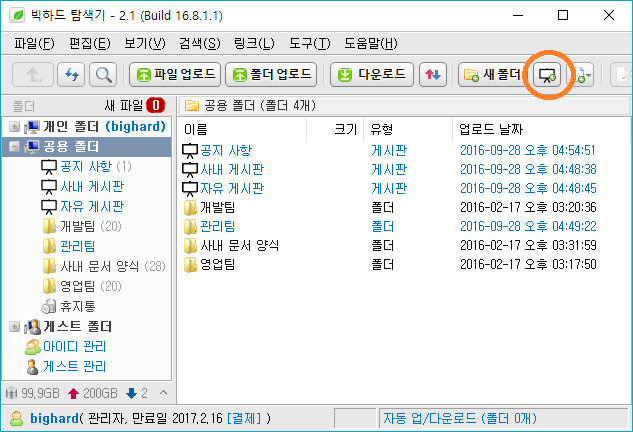The image size is (633, 432).
Task: Open the 도움말(H) menu
Action: pyautogui.click(x=371, y=43)
